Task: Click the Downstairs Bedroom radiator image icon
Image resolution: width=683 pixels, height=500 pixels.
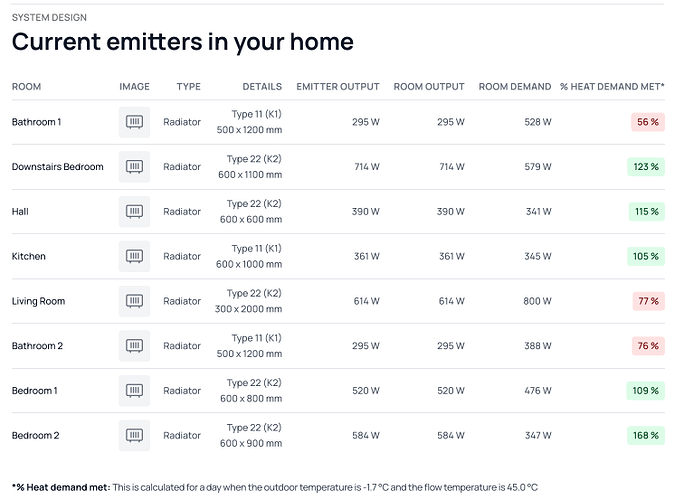Action: (x=134, y=167)
